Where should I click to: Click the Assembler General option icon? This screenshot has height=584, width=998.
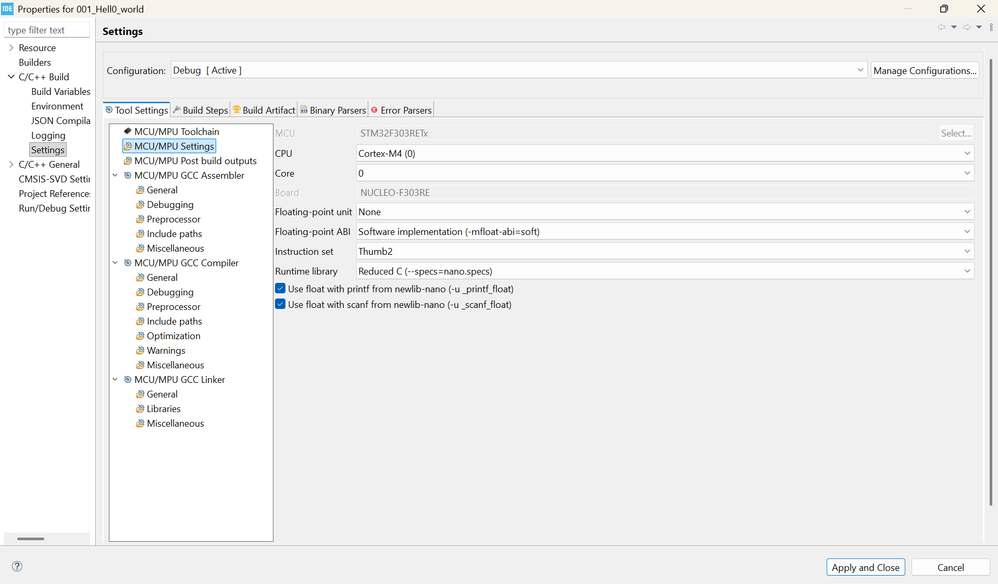[x=140, y=190]
